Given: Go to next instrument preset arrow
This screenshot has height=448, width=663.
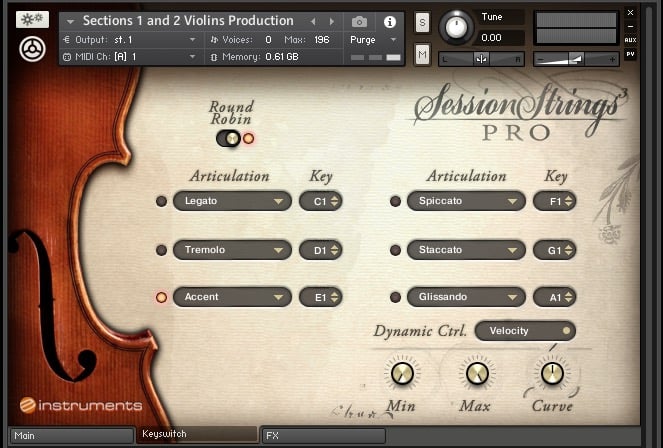Looking at the screenshot, I should pos(332,21).
